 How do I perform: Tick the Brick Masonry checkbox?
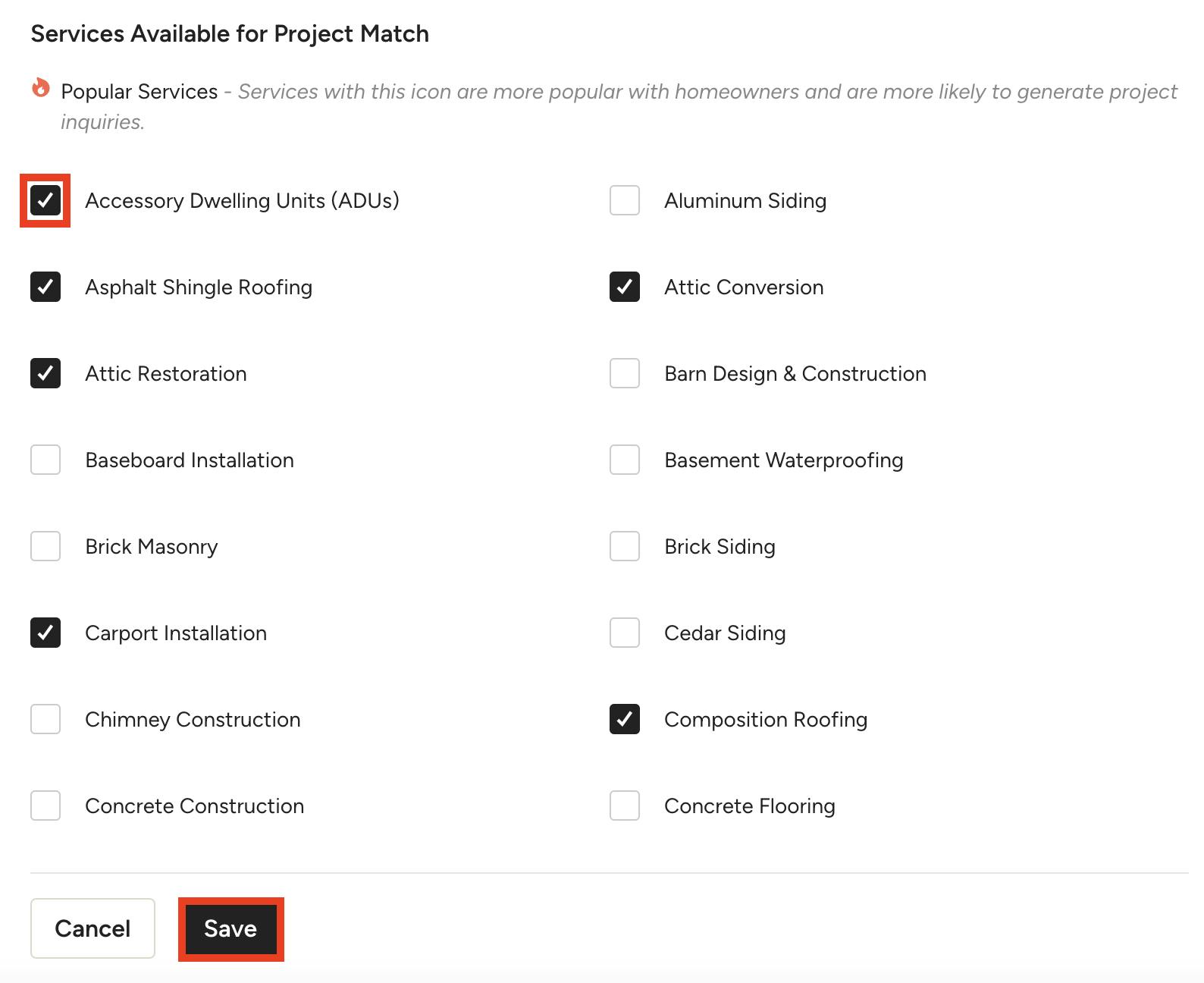(45, 546)
